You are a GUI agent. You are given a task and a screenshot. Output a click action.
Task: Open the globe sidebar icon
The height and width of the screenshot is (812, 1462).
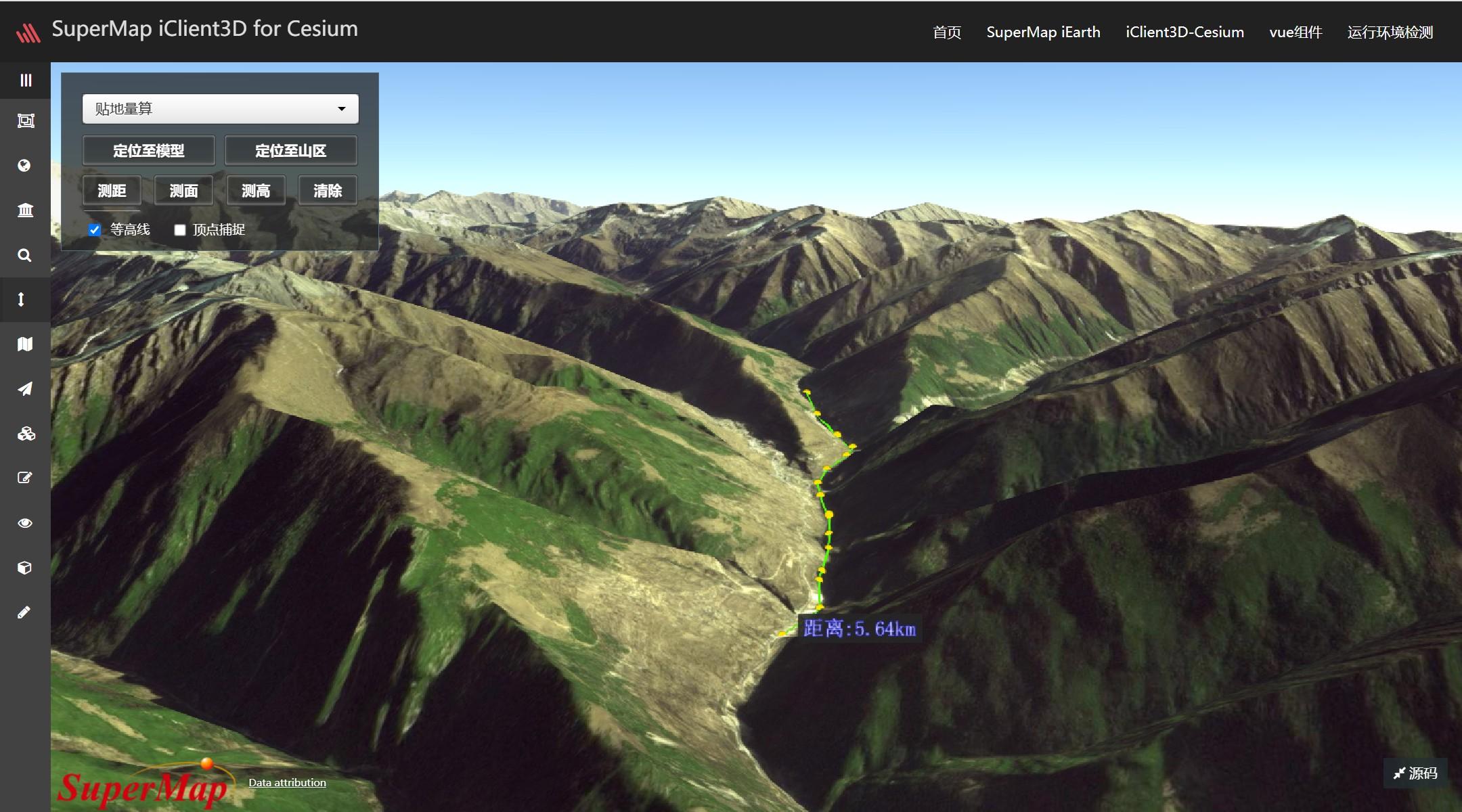click(x=24, y=166)
